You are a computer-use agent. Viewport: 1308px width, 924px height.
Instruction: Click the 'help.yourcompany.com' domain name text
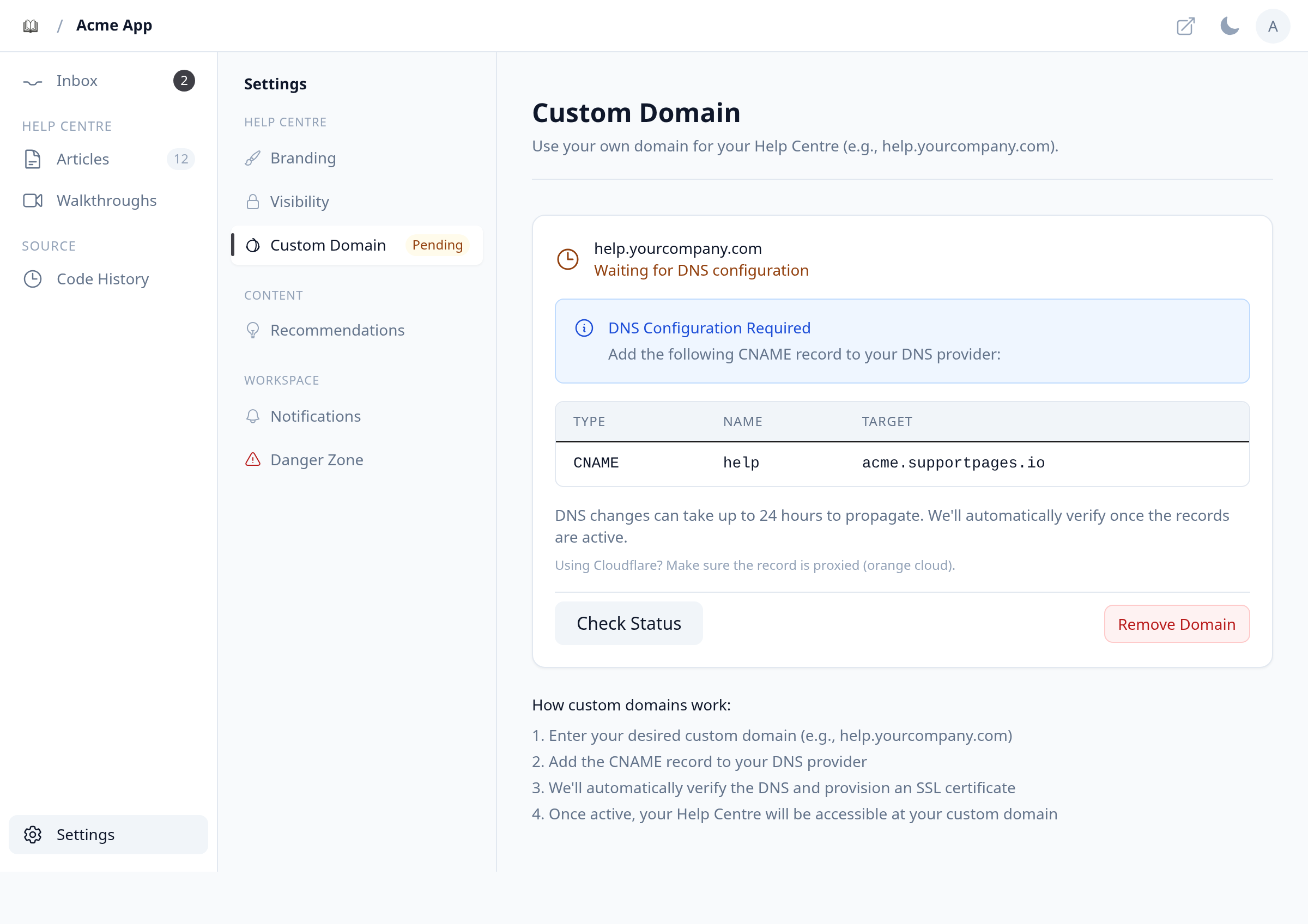677,249
